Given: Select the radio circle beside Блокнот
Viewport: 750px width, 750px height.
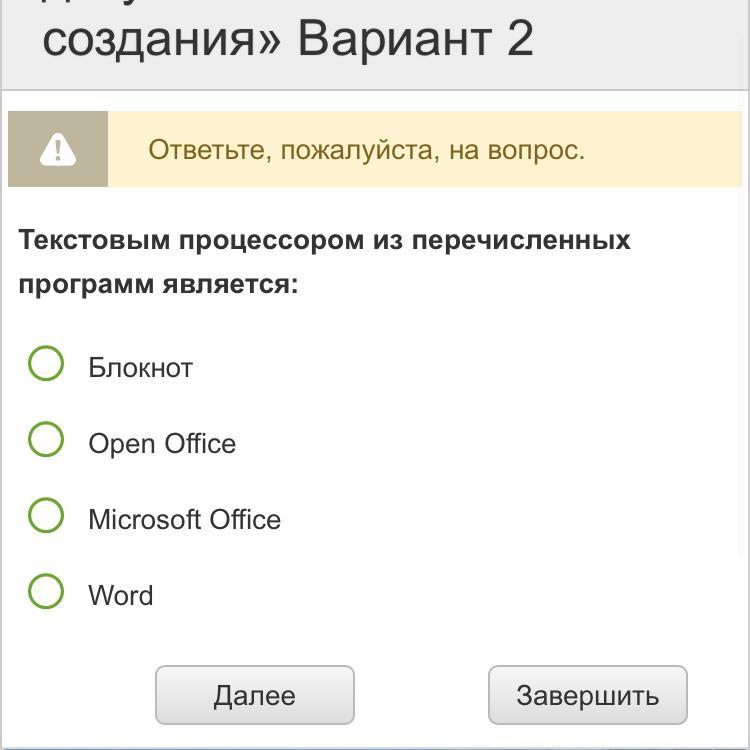Looking at the screenshot, I should tap(46, 364).
